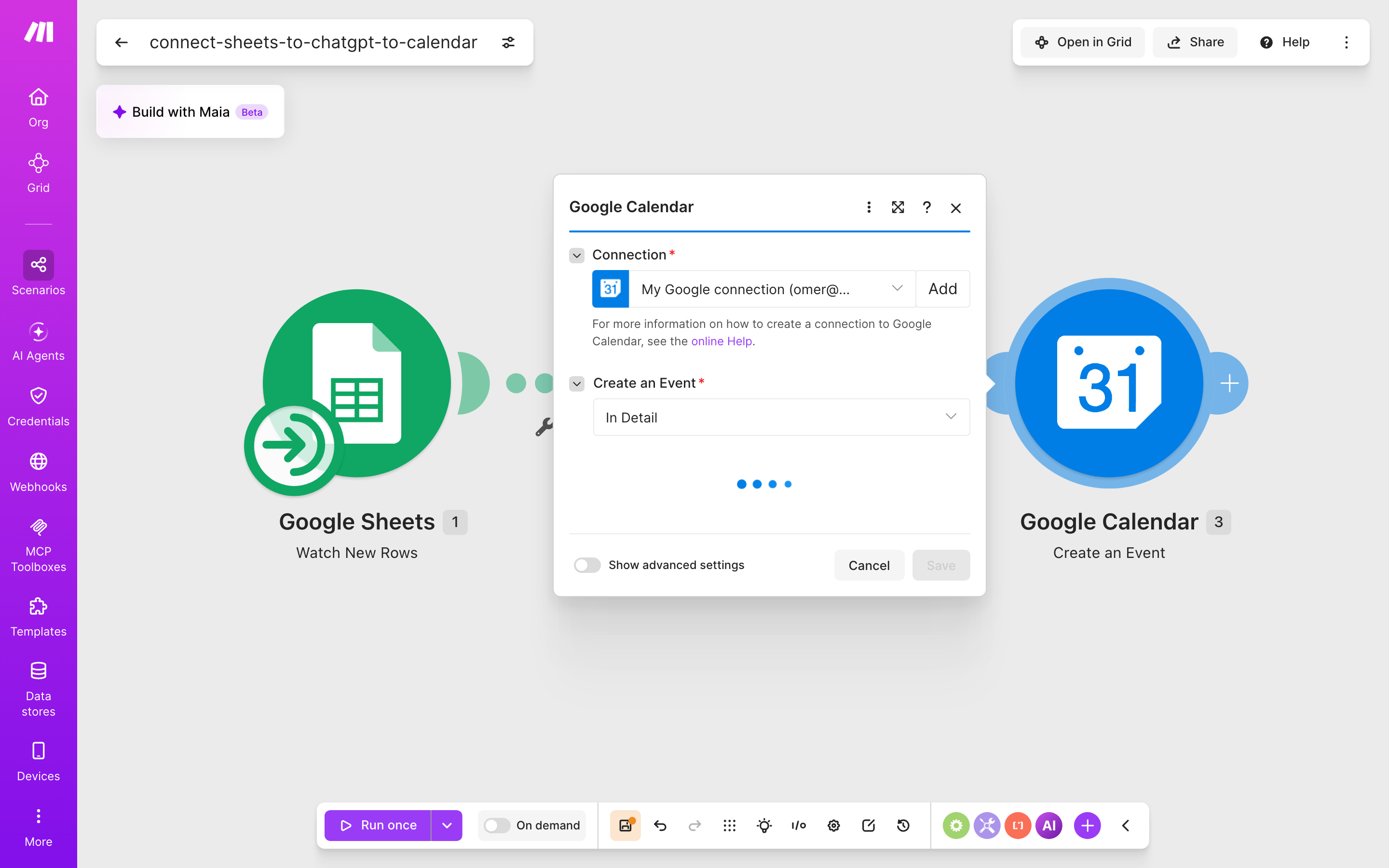Click the wrench icon between modules
Image resolution: width=1389 pixels, height=868 pixels.
coord(544,427)
